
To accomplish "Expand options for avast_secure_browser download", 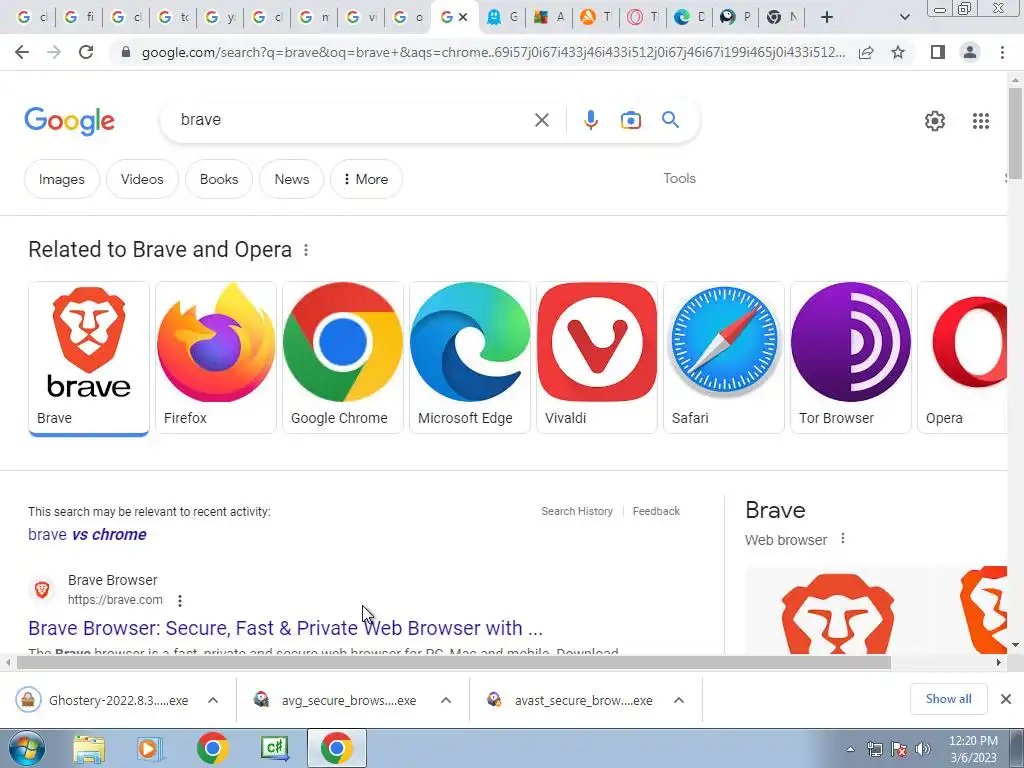I will coord(679,700).
